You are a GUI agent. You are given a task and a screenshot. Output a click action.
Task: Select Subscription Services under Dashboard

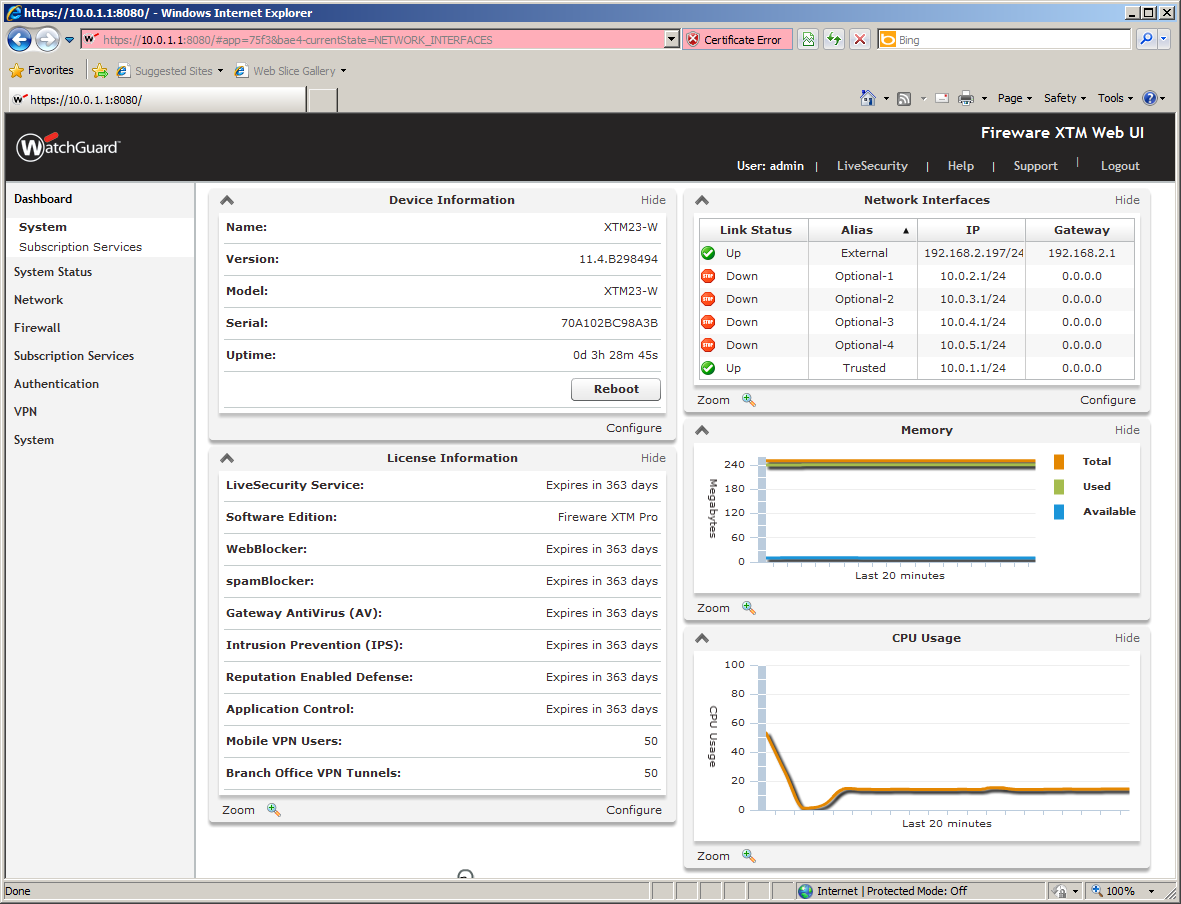click(x=81, y=247)
